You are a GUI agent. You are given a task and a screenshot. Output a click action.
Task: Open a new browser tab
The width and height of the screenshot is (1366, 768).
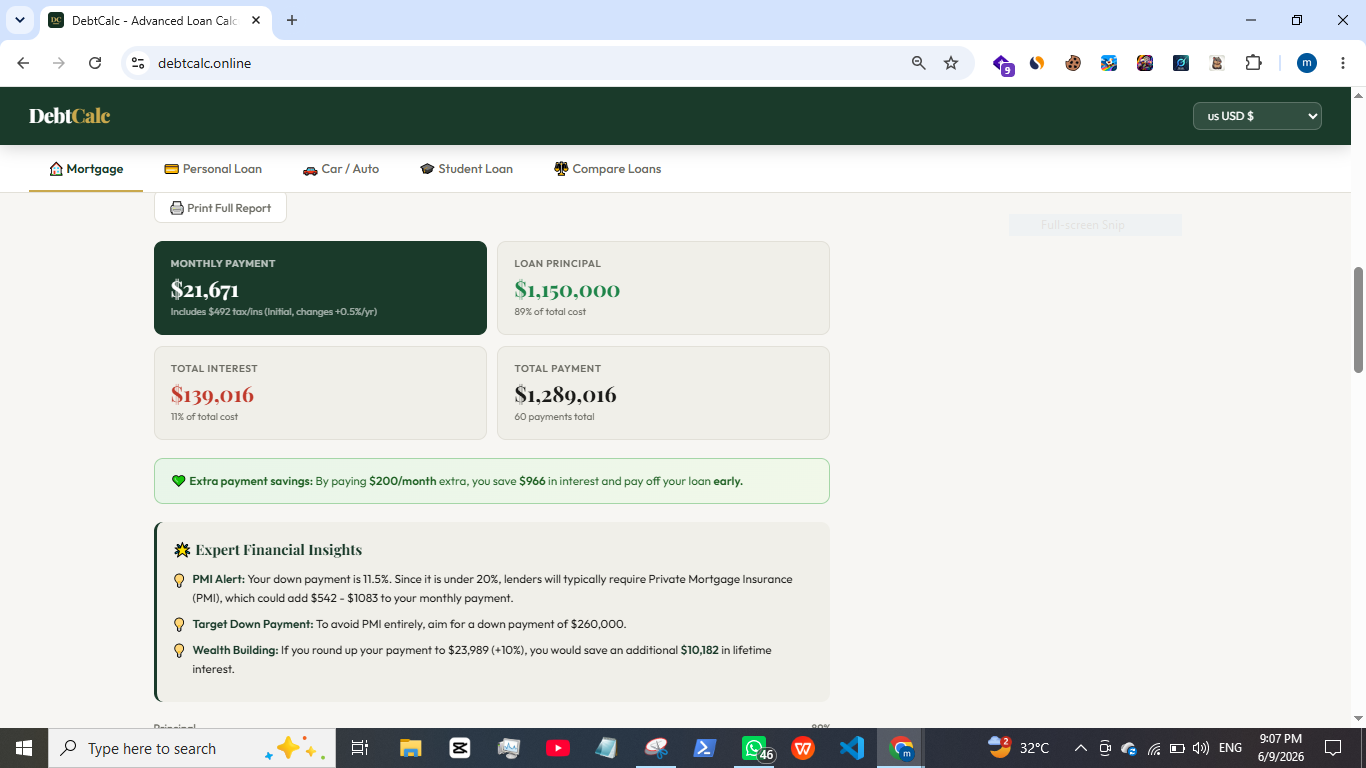292,20
